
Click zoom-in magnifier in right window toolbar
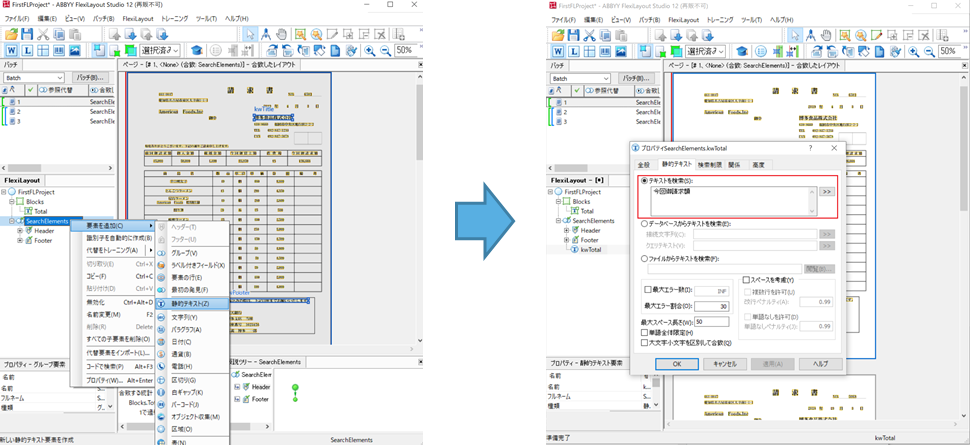point(916,51)
